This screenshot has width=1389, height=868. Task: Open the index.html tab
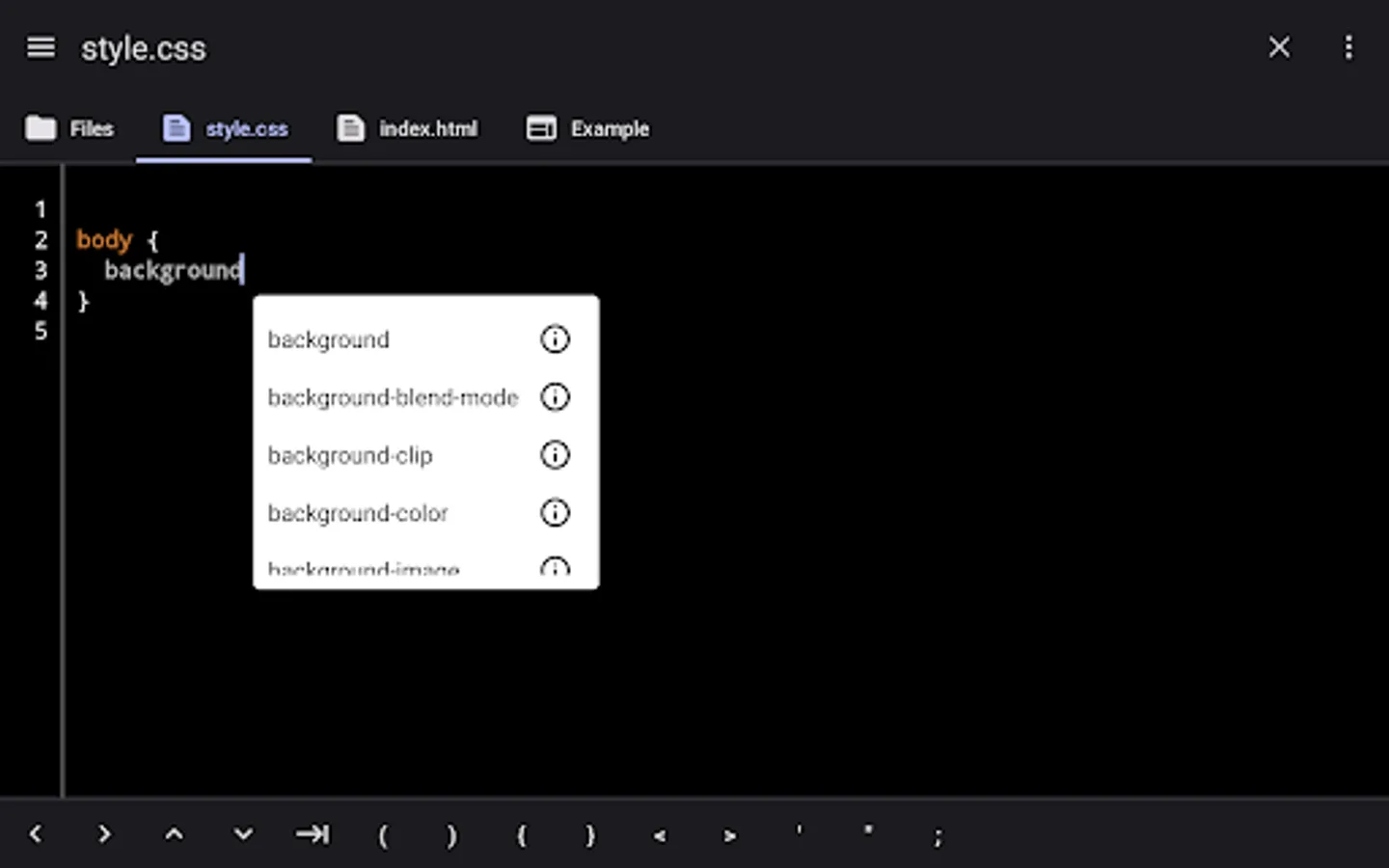(407, 128)
